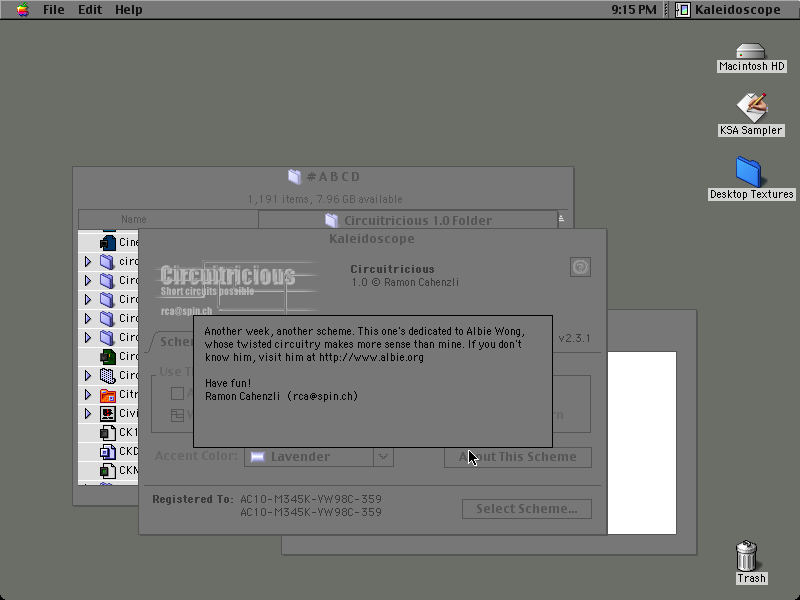The height and width of the screenshot is (600, 800).
Task: Select the CK1 file icon
Action: (x=108, y=433)
